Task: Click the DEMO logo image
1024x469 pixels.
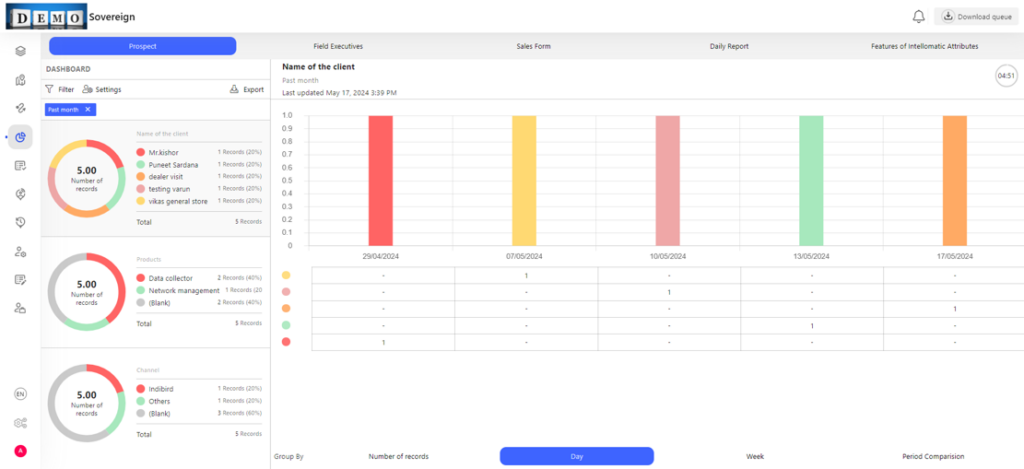Action: click(x=46, y=16)
